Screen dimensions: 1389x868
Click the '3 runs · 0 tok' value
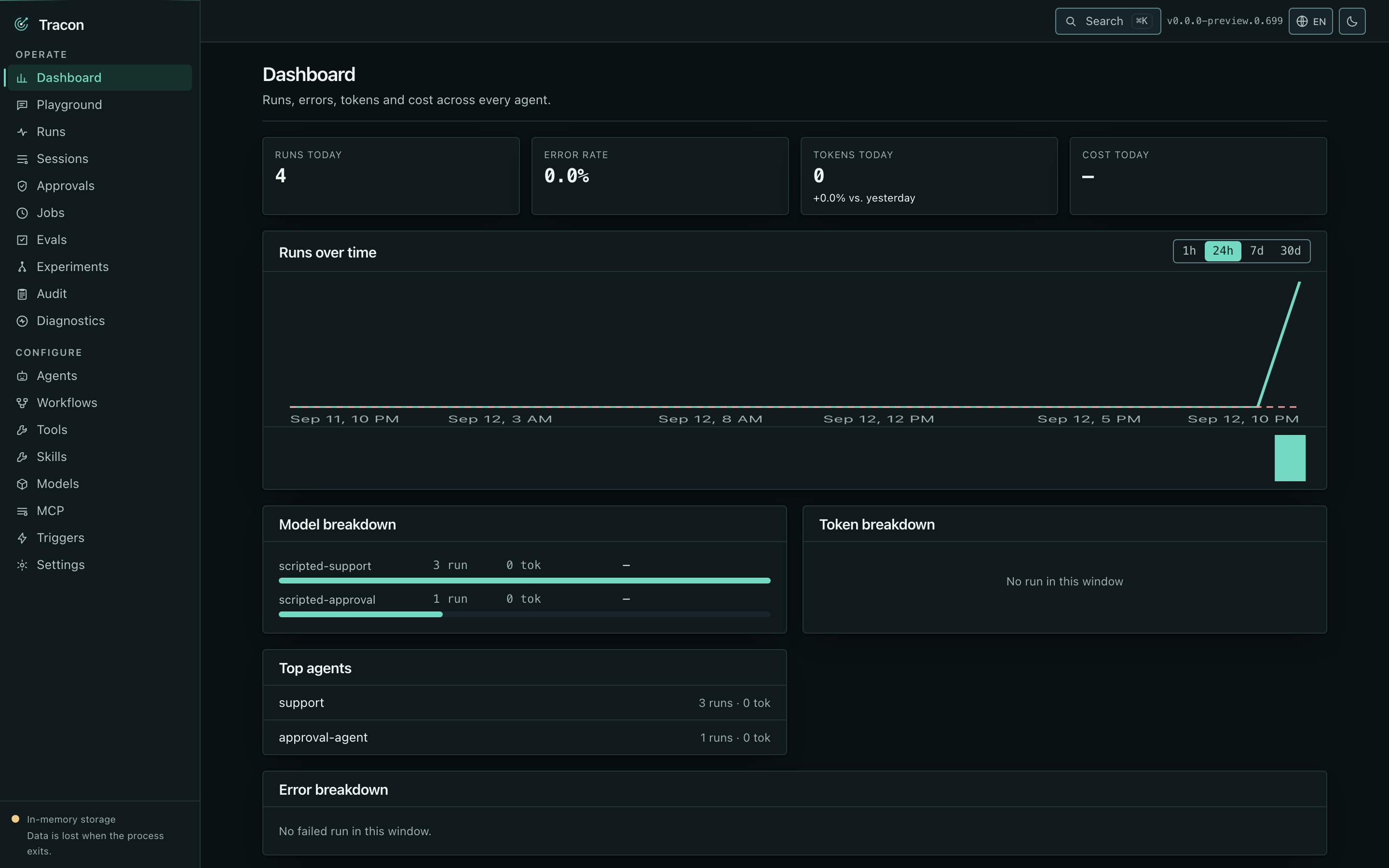tap(734, 703)
